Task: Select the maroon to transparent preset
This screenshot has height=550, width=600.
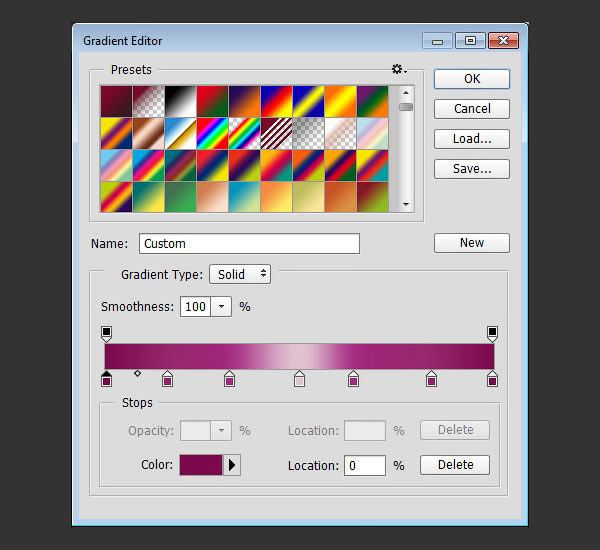Action: pos(148,101)
